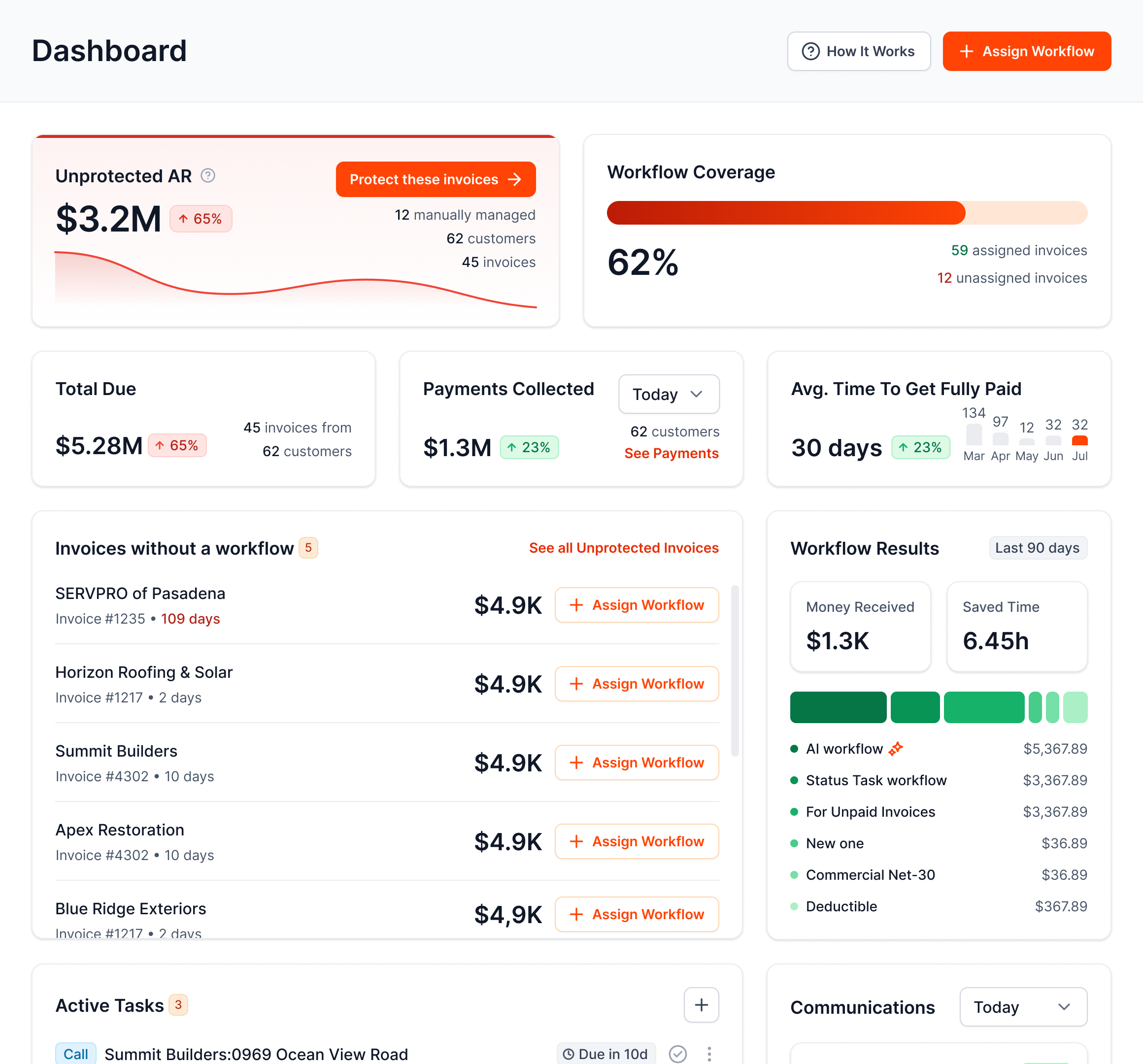Open the Active Tasks plus button
The width and height of the screenshot is (1143, 1064).
[x=701, y=1005]
